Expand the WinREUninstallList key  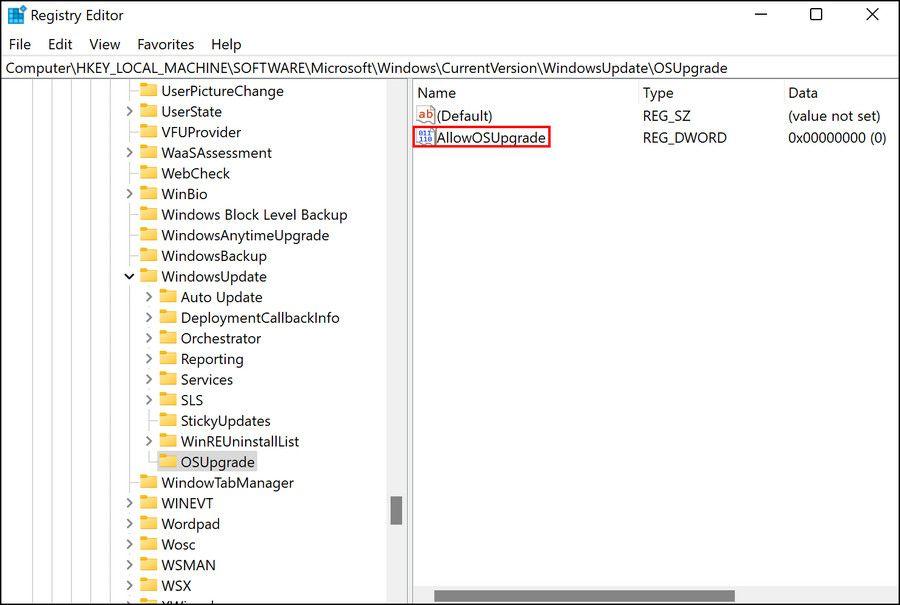[149, 441]
